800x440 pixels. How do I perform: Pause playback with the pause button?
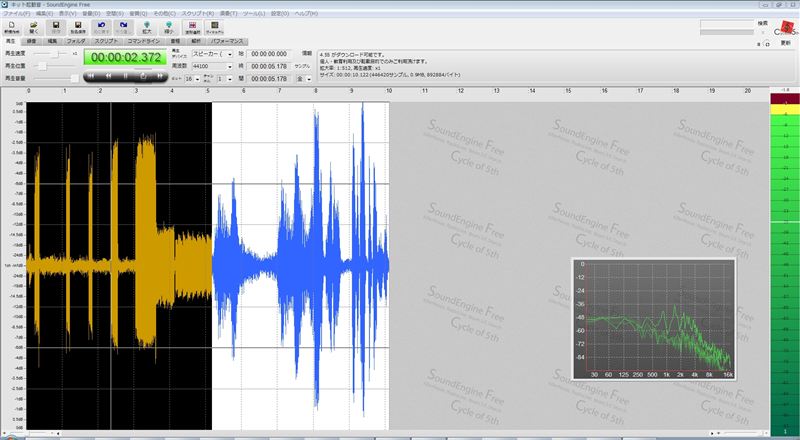(x=126, y=76)
